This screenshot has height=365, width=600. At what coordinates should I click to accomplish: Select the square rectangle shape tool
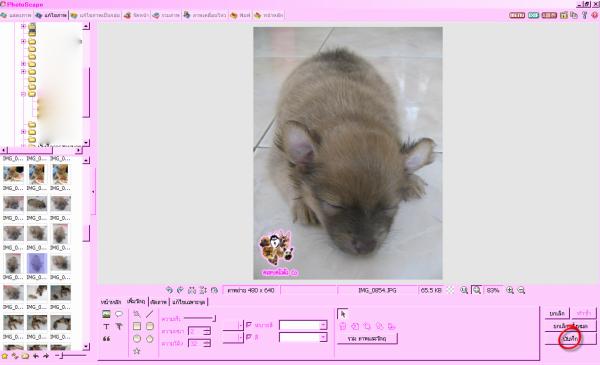[137, 326]
